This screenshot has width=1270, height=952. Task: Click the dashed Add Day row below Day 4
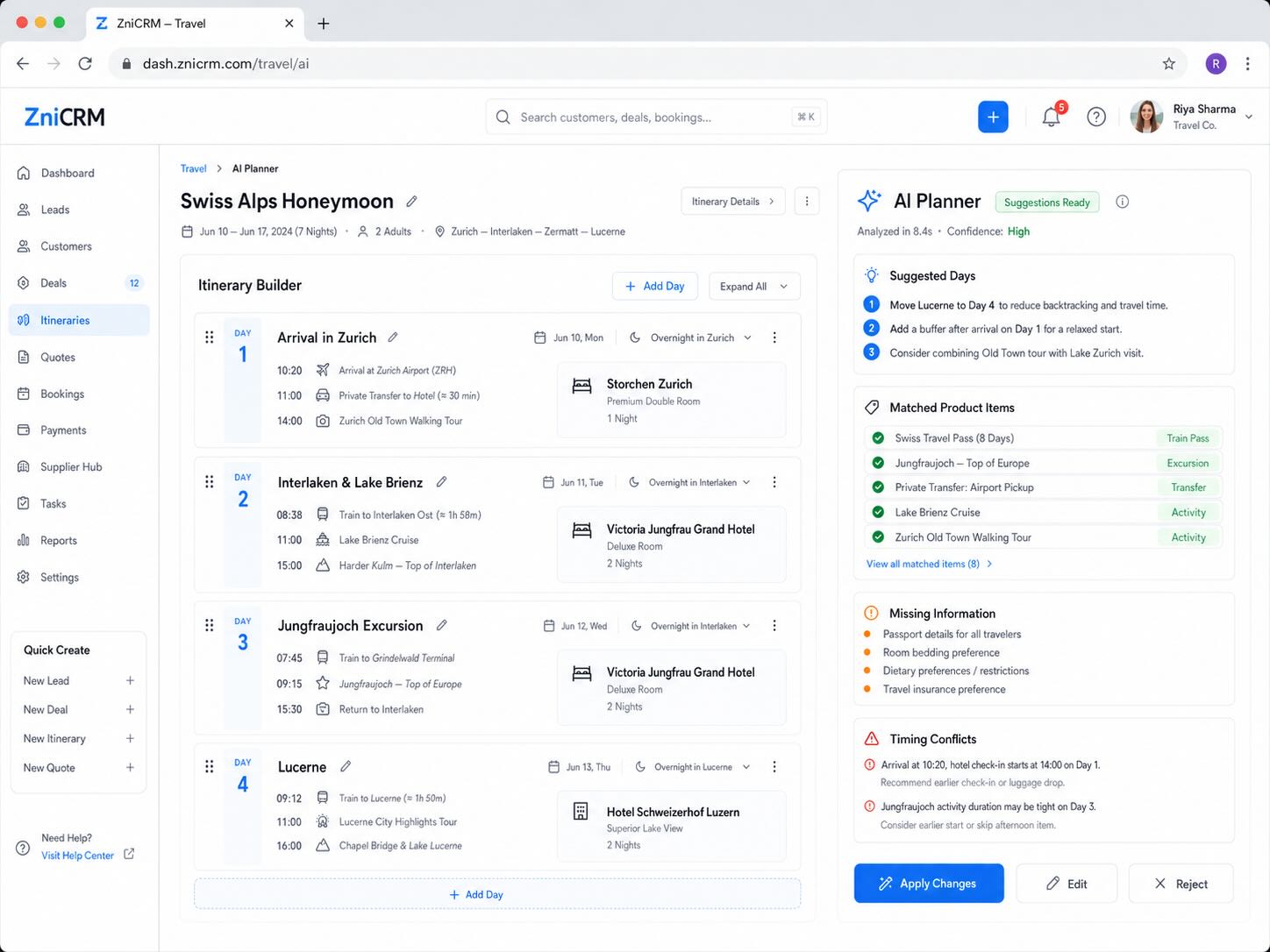click(497, 894)
